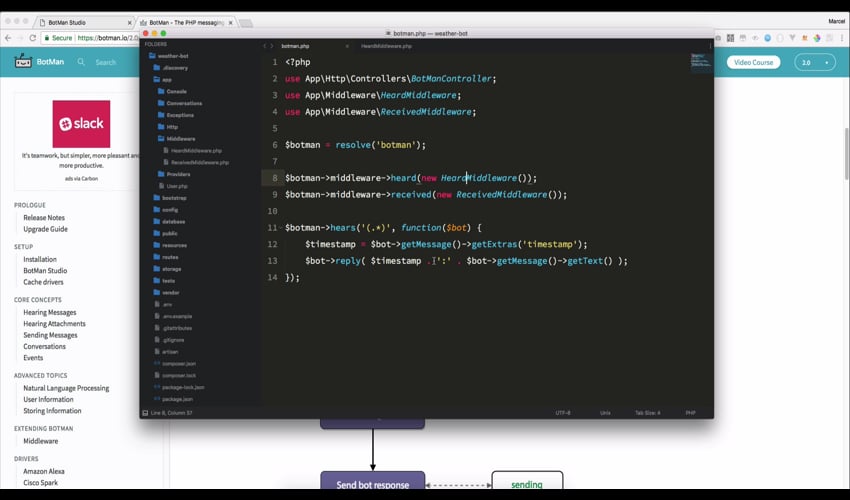Click the package-lock.json file icon
This screenshot has height=500, width=850.
[x=157, y=387]
